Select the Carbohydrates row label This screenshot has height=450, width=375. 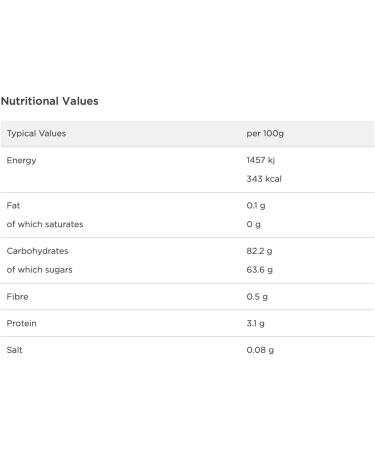click(x=37, y=251)
